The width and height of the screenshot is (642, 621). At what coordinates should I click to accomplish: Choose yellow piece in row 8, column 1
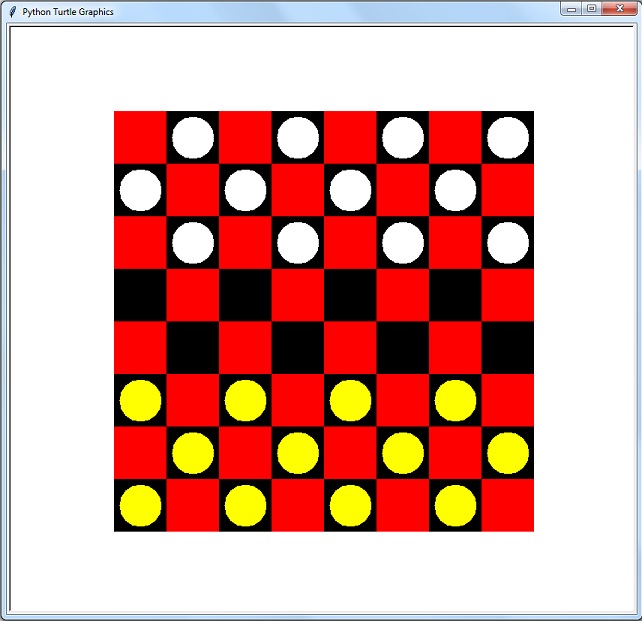tap(140, 506)
